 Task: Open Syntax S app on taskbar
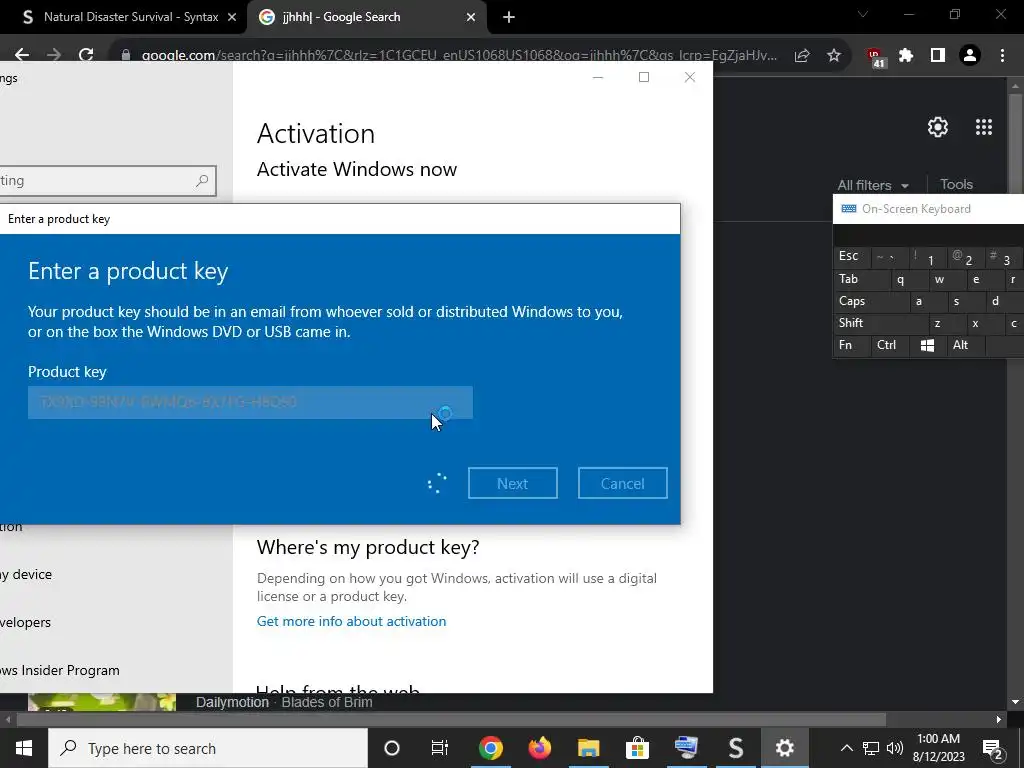tap(735, 748)
